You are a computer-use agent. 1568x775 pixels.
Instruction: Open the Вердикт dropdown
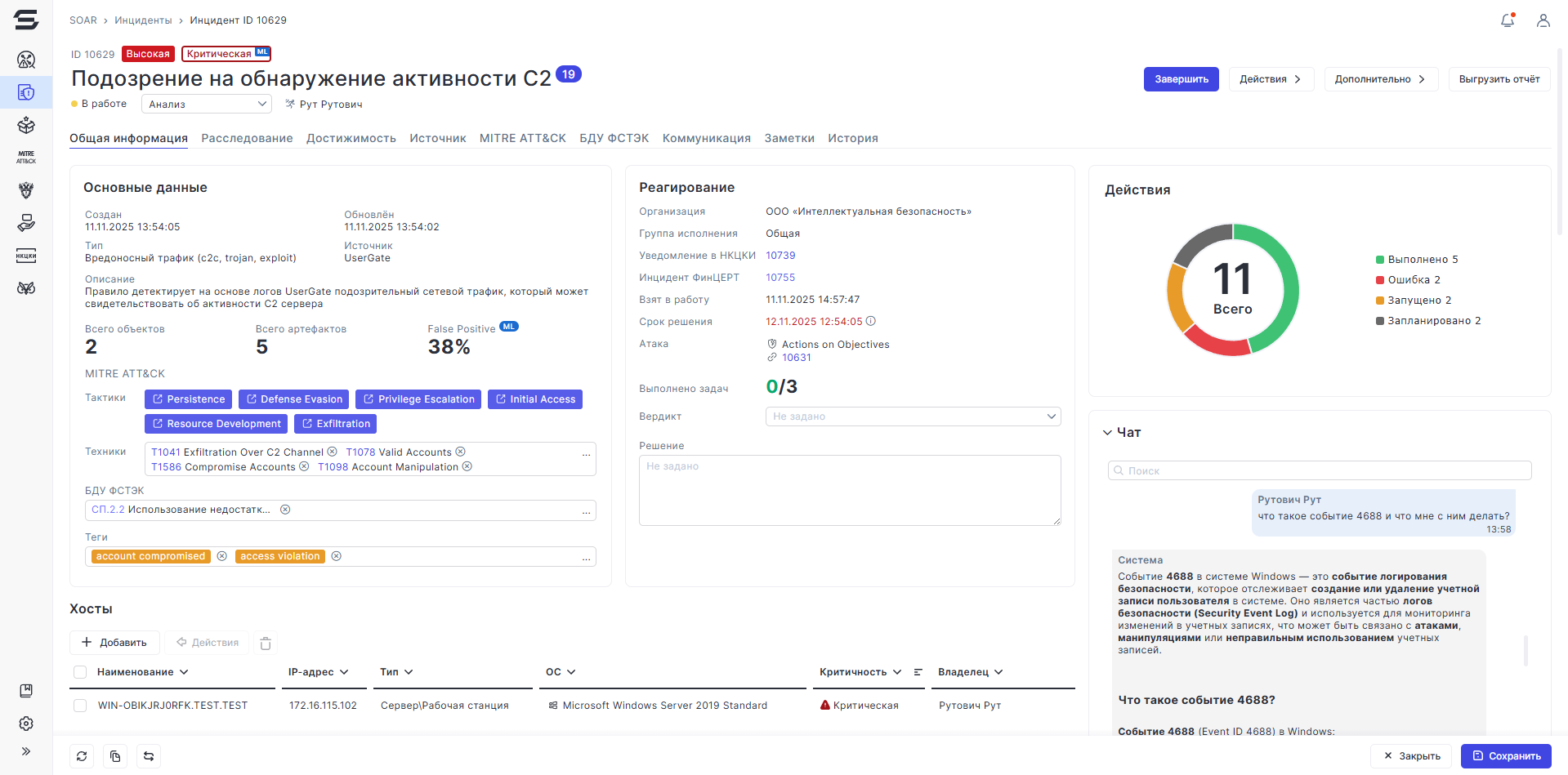point(913,416)
